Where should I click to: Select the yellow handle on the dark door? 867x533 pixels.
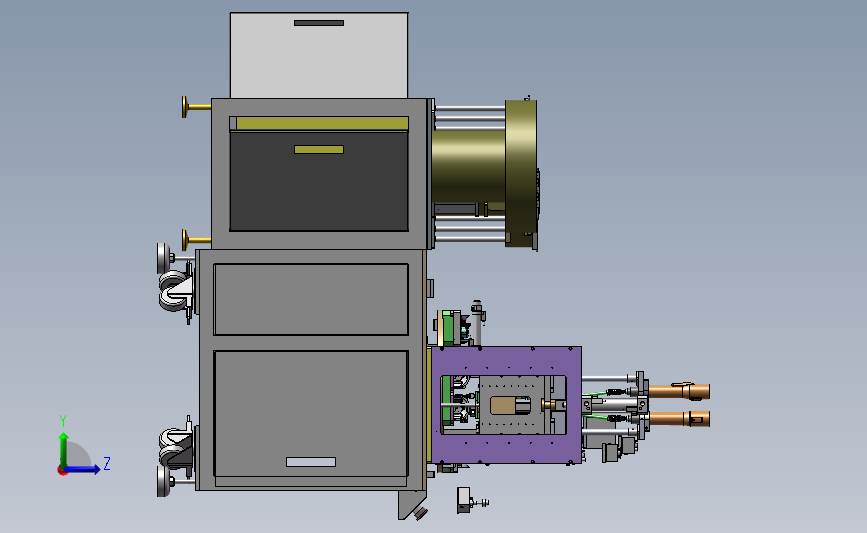click(319, 149)
